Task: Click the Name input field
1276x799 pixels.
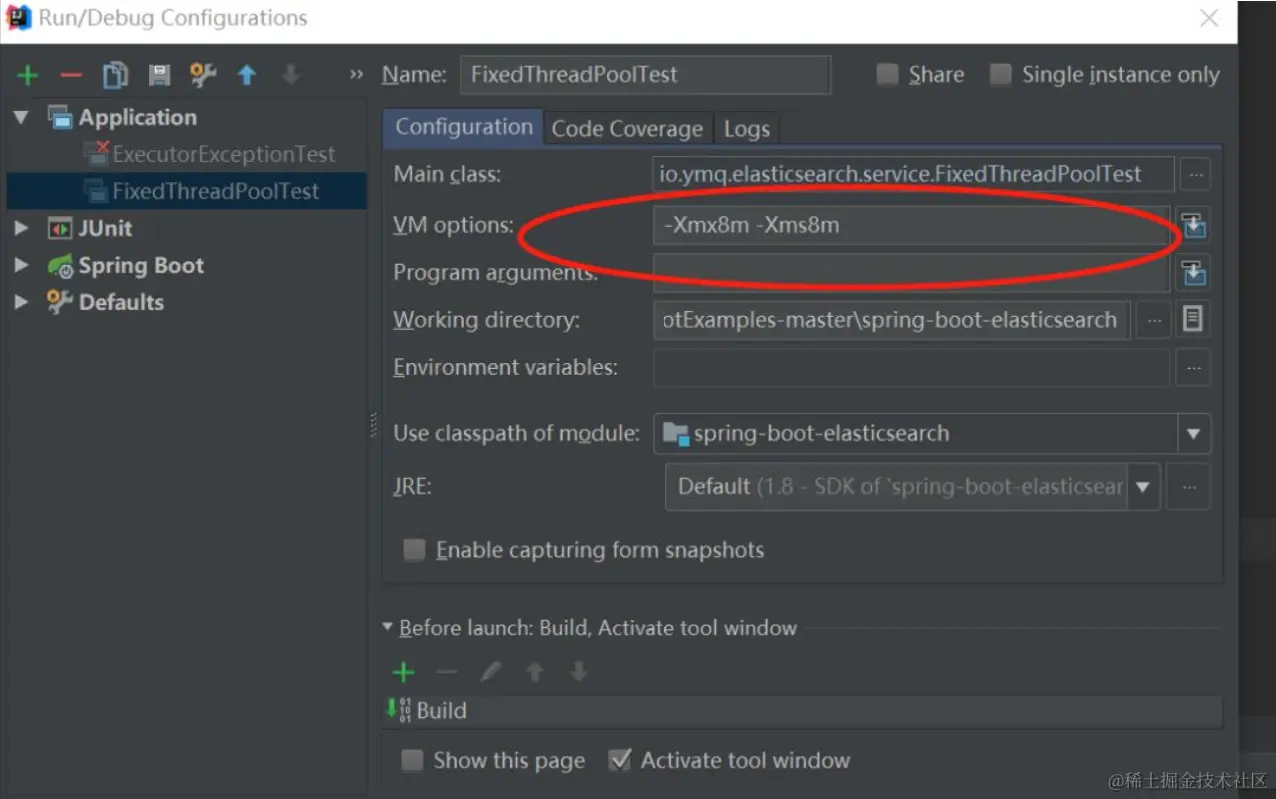Action: 645,75
